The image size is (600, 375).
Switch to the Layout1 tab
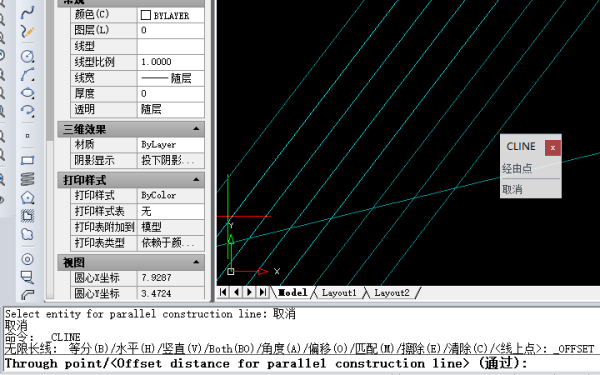339,293
